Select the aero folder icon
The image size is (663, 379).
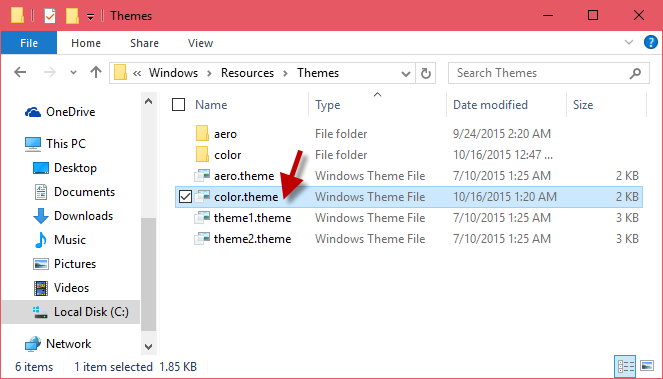point(202,134)
